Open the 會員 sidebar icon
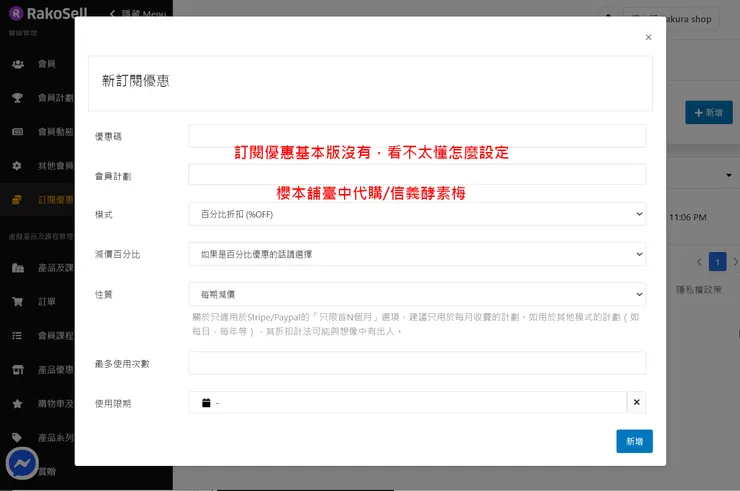 pos(18,64)
